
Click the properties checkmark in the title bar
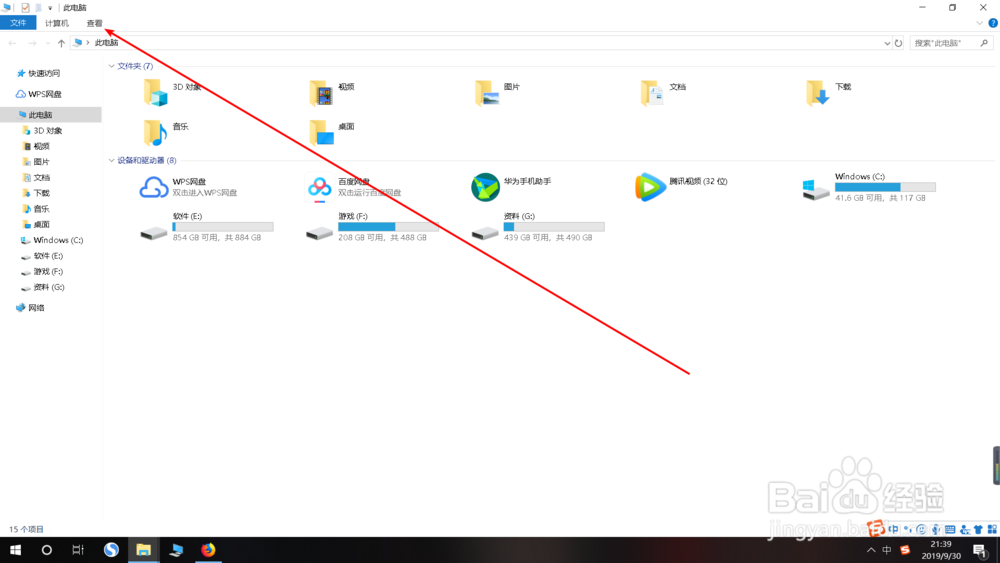(x=26, y=8)
